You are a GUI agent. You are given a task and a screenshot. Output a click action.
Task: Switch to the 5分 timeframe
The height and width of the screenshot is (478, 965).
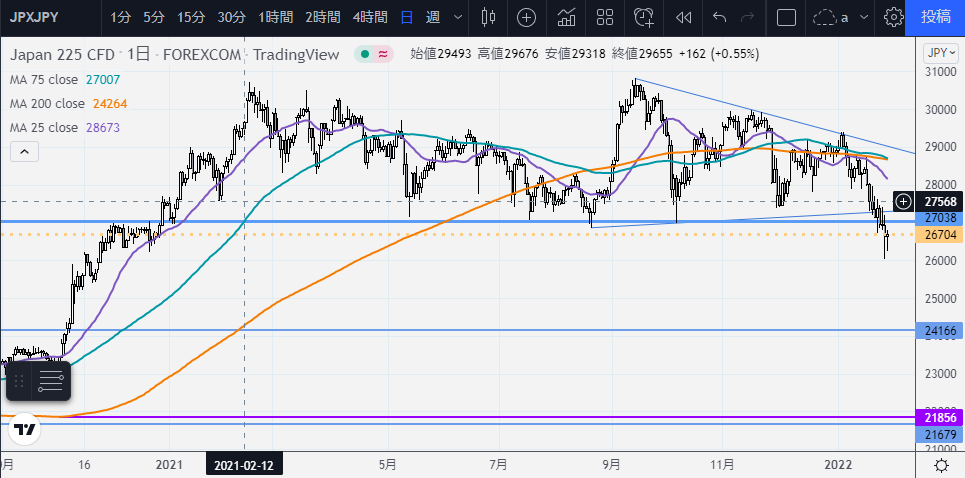coord(153,17)
